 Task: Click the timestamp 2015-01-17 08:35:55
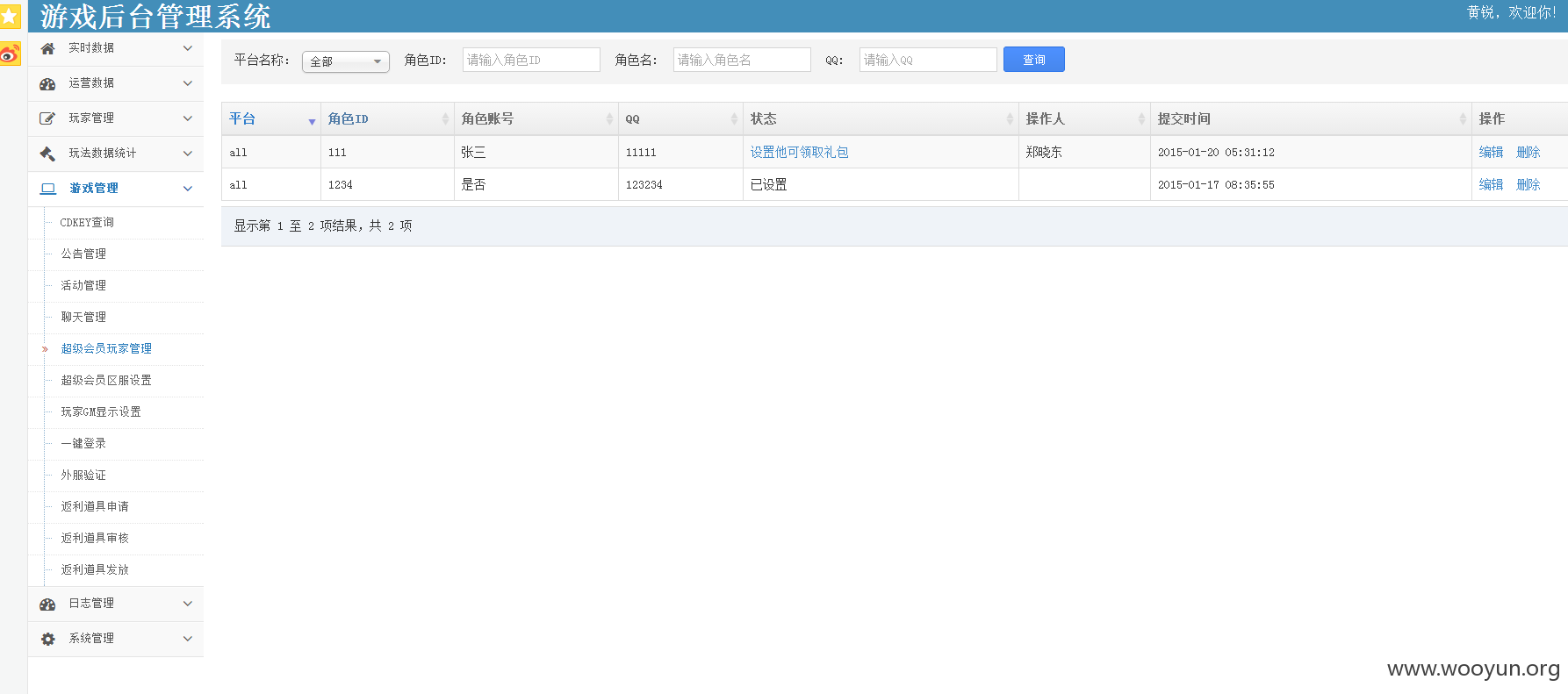click(1216, 185)
